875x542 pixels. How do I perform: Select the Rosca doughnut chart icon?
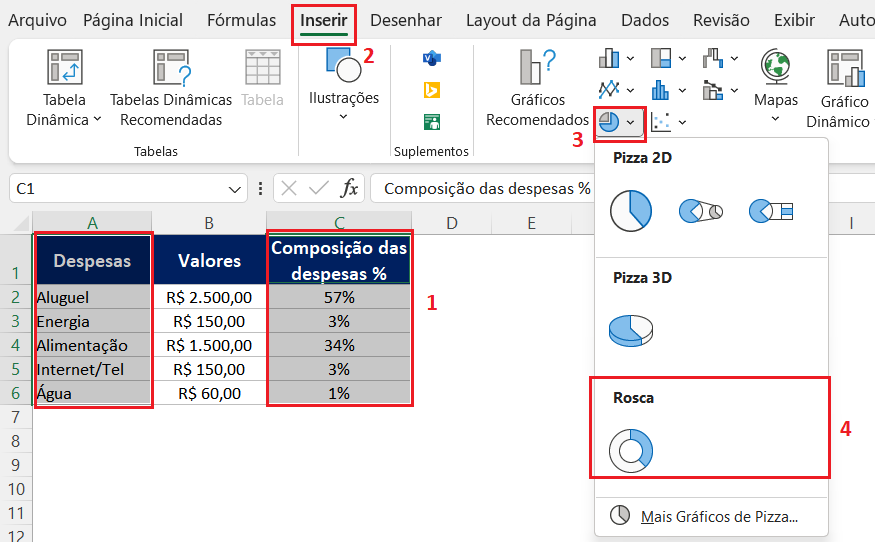point(631,451)
